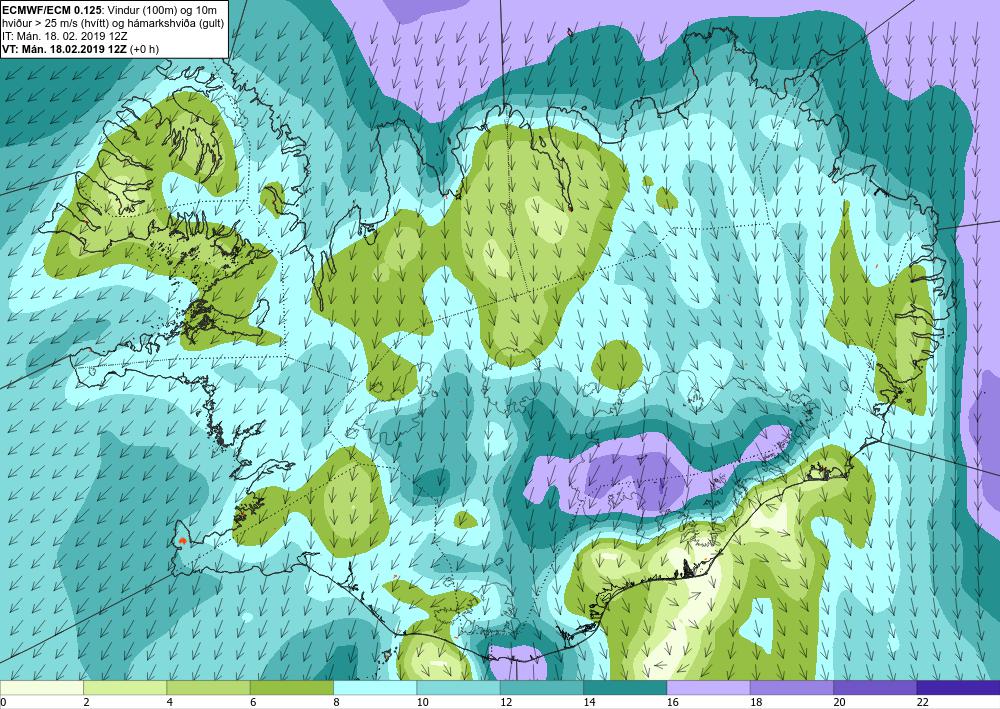This screenshot has height=709, width=1000.
Task: Click the 'IT: Mán. 18. 02. 2019 12Z' line
Action: point(64,36)
